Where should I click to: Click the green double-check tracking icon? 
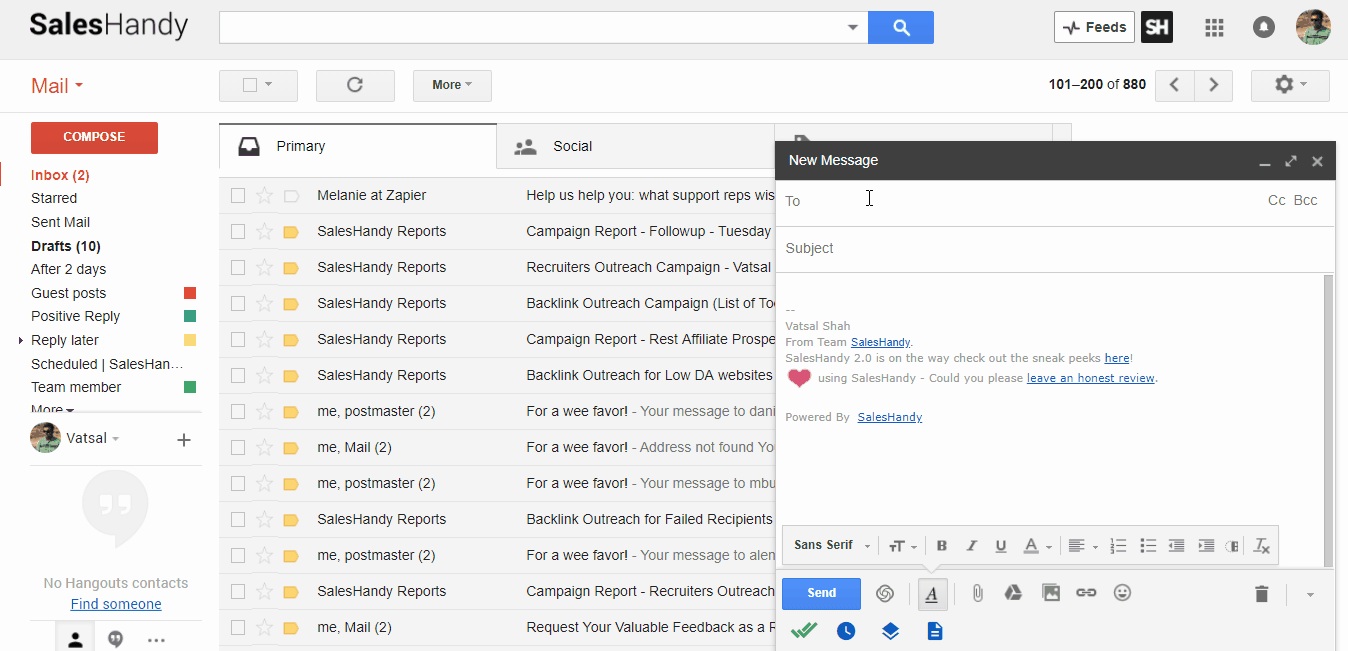tap(804, 631)
